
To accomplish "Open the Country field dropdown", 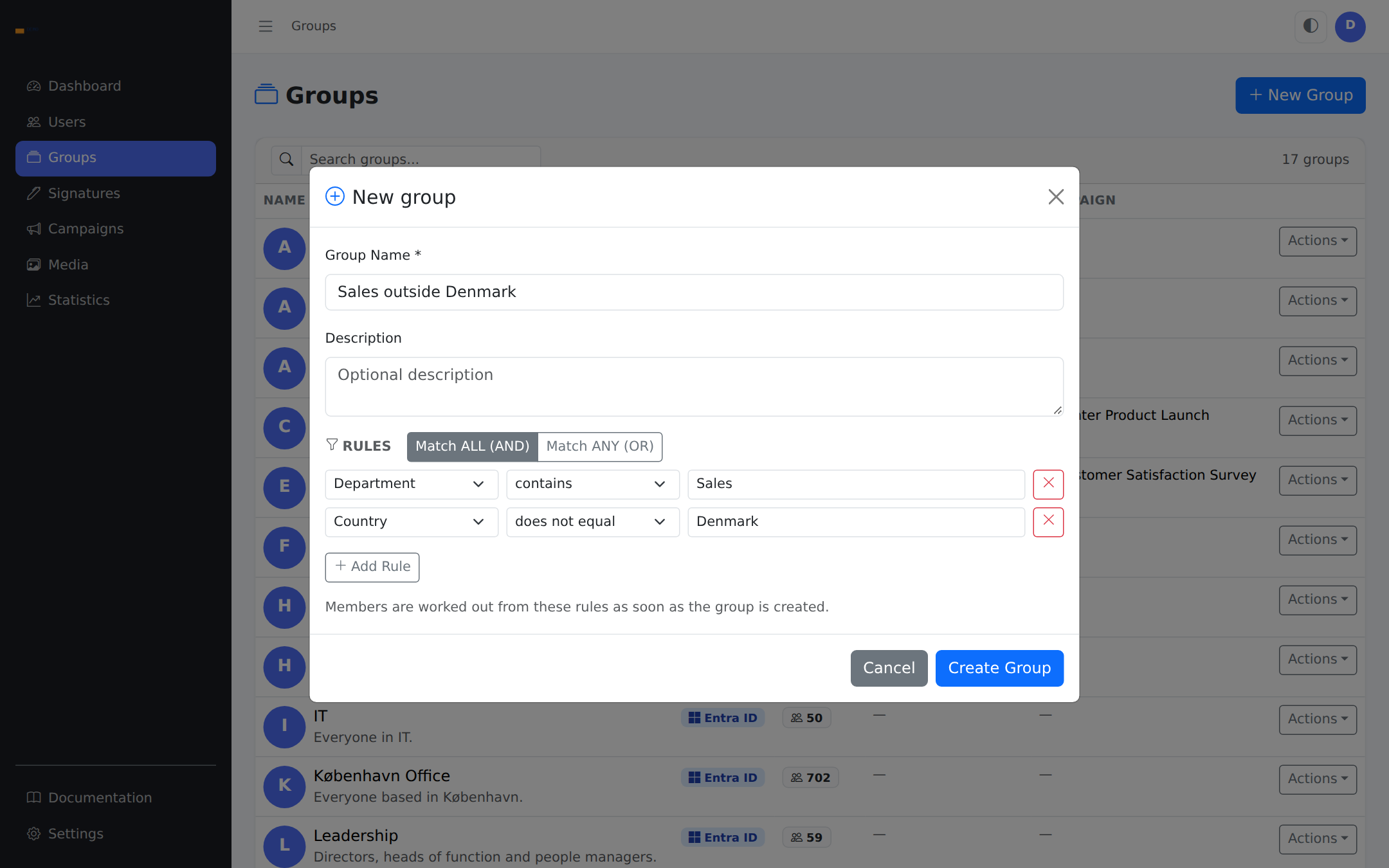I will pos(412,521).
